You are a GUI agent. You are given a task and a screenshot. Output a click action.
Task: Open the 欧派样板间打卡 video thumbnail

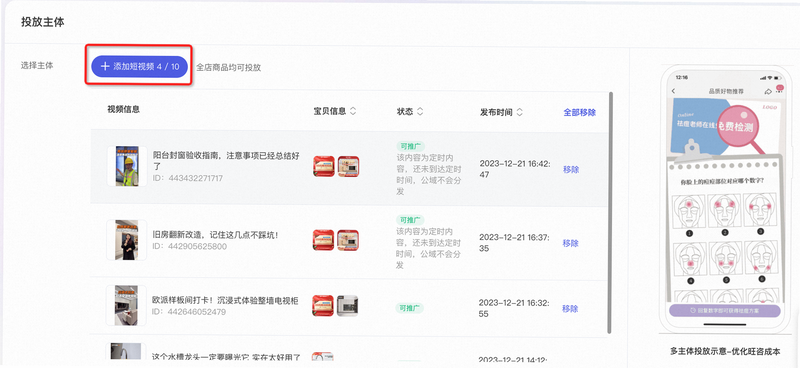point(126,305)
